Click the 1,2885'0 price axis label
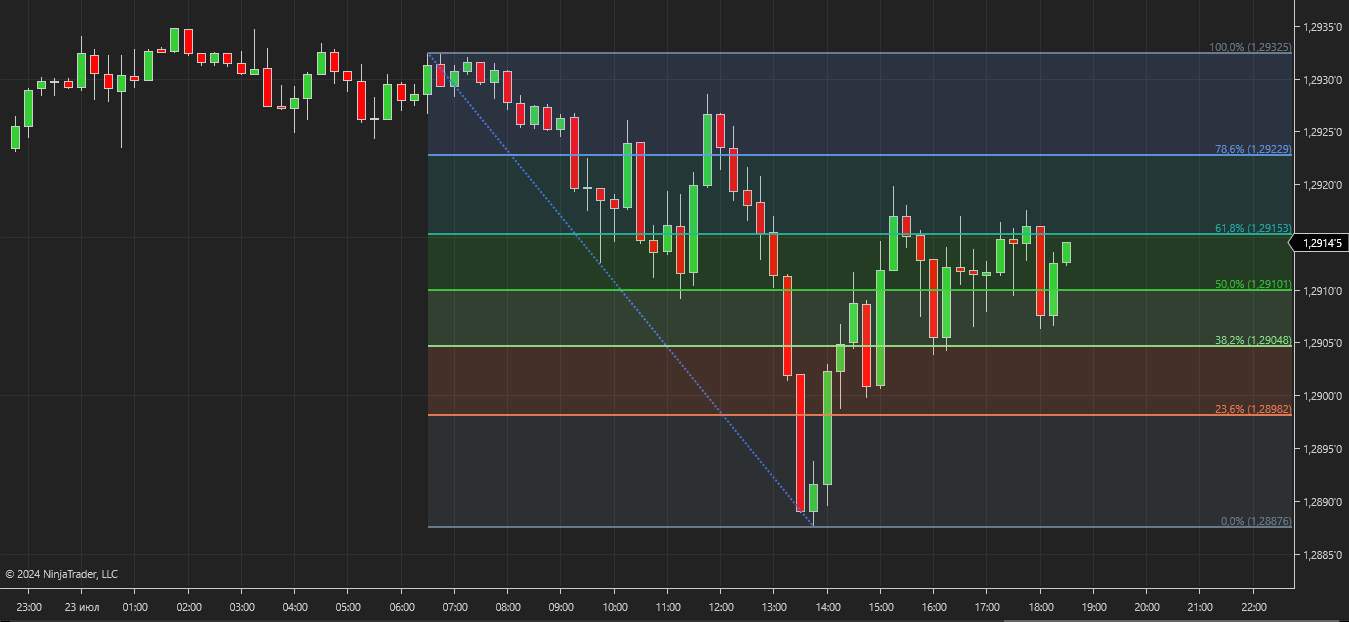The width and height of the screenshot is (1349, 622). point(1320,554)
